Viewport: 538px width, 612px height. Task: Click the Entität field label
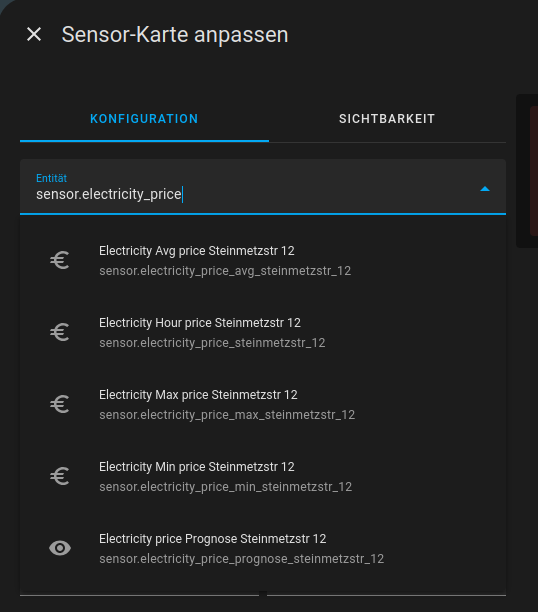(x=52, y=178)
